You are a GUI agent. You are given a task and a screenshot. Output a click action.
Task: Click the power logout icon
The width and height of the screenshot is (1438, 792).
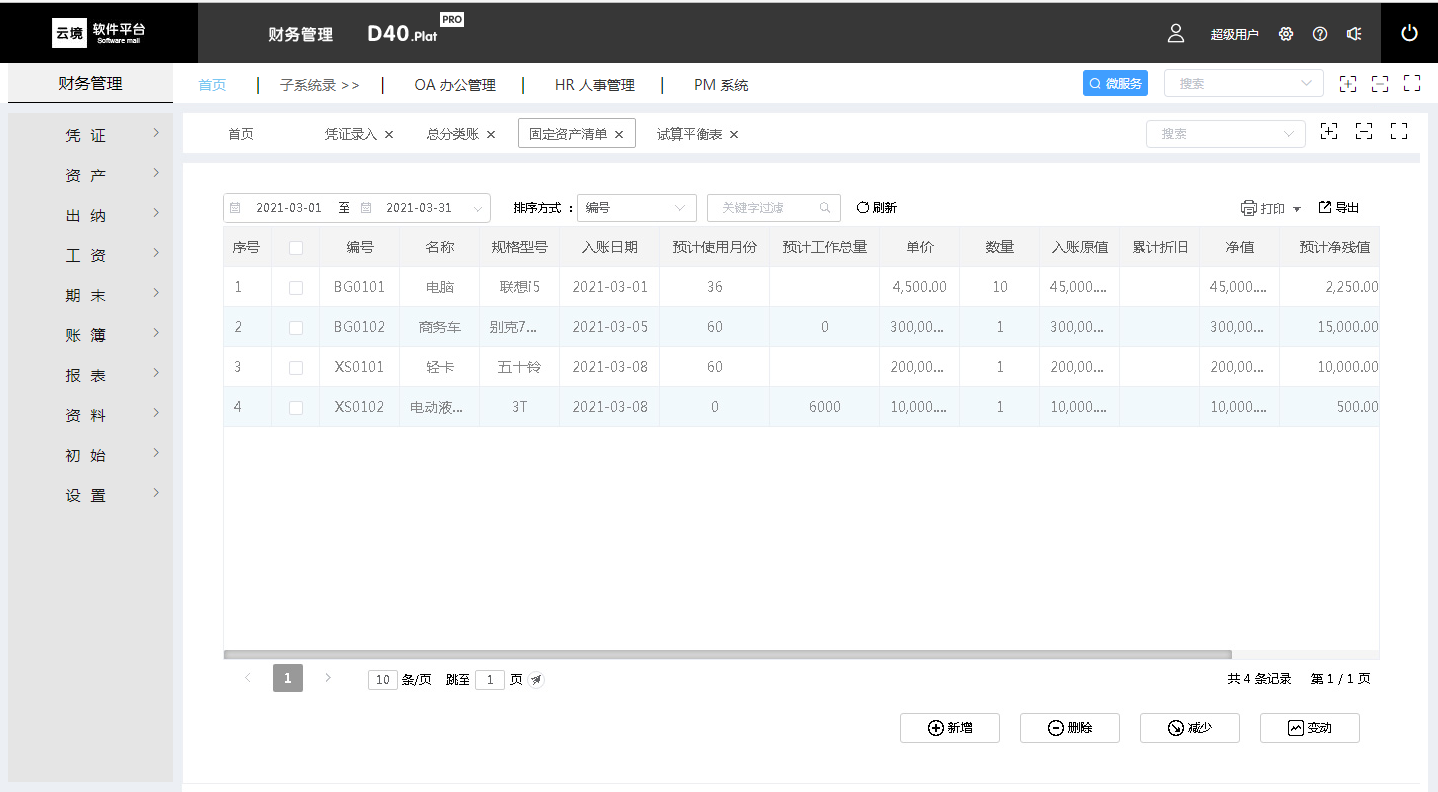point(1409,33)
